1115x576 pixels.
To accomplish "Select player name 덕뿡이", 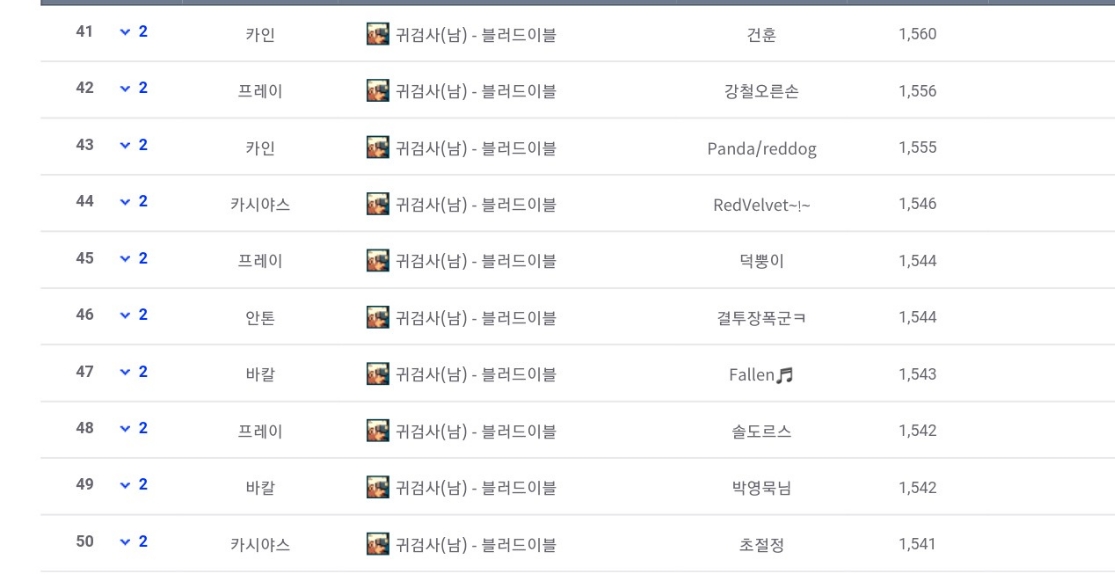I will (x=762, y=261).
